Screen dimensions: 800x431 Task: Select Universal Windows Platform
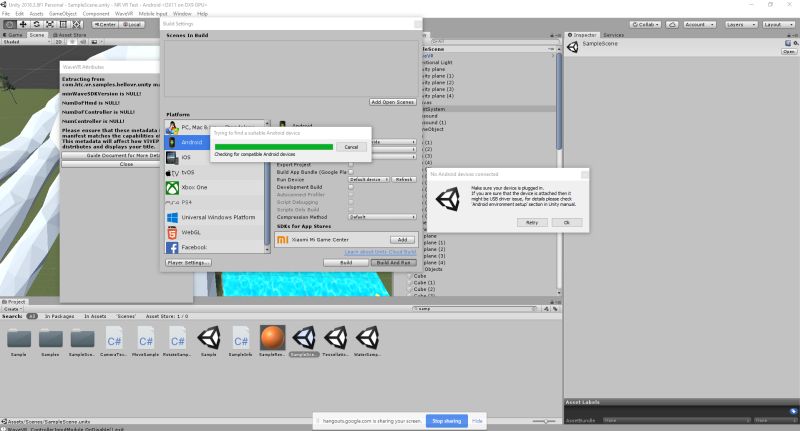[x=214, y=217]
